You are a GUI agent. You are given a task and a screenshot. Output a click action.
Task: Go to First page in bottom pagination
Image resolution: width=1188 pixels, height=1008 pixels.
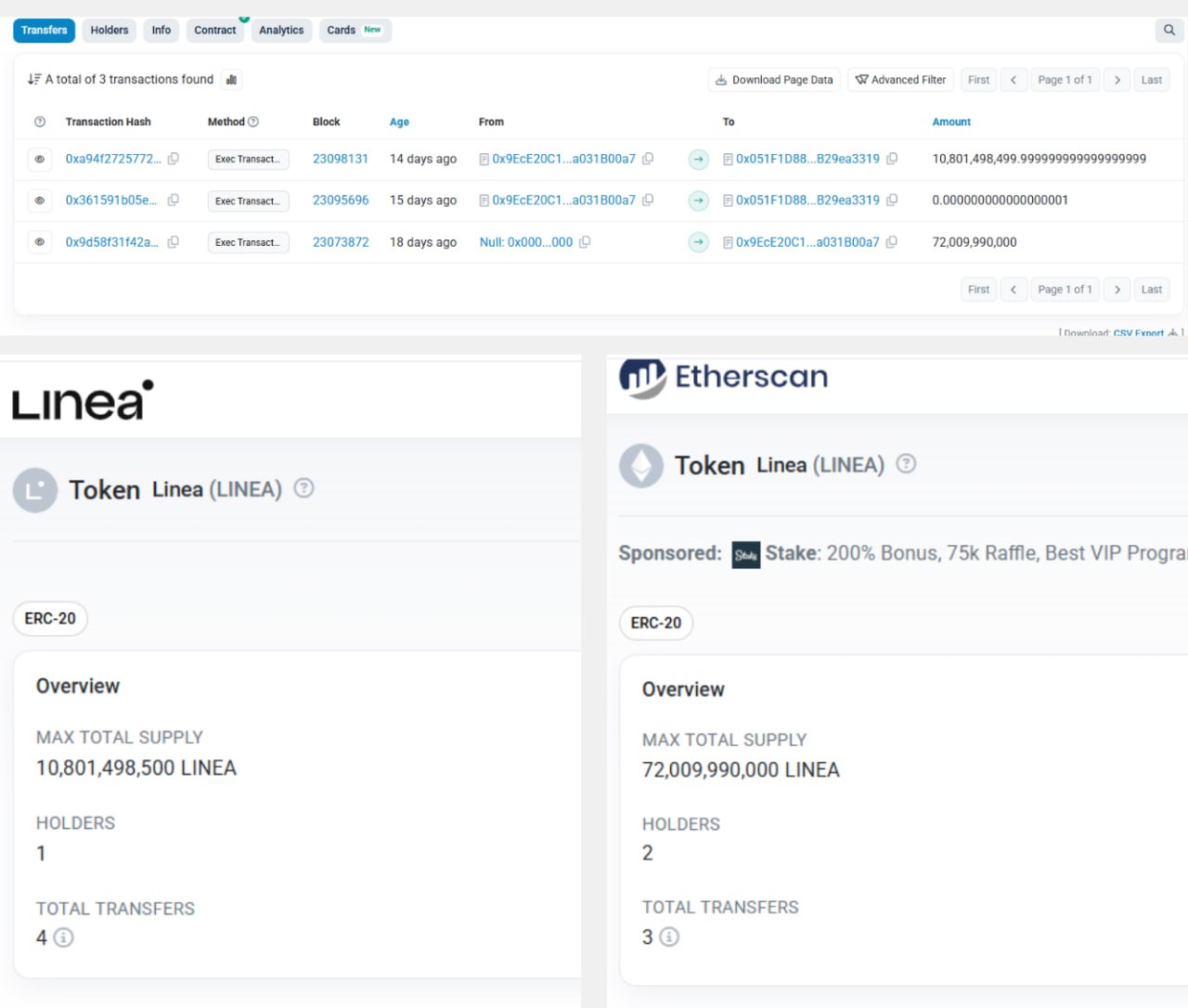coord(978,290)
